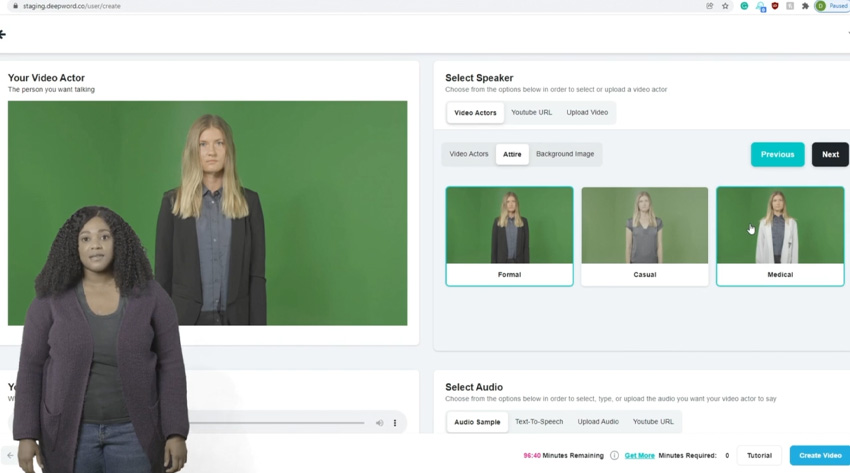This screenshot has height=473, width=850.
Task: Choose the Medical attire thumbnail
Action: click(x=780, y=235)
